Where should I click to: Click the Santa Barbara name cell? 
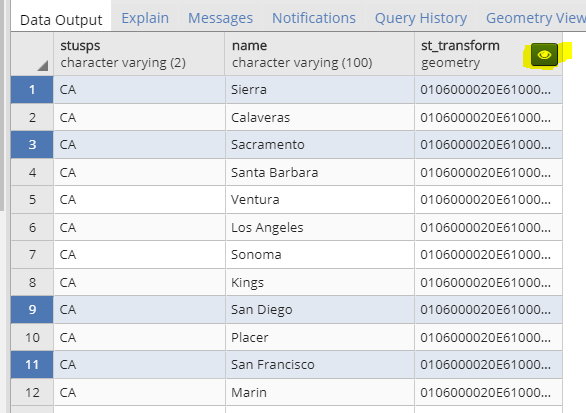pos(320,172)
